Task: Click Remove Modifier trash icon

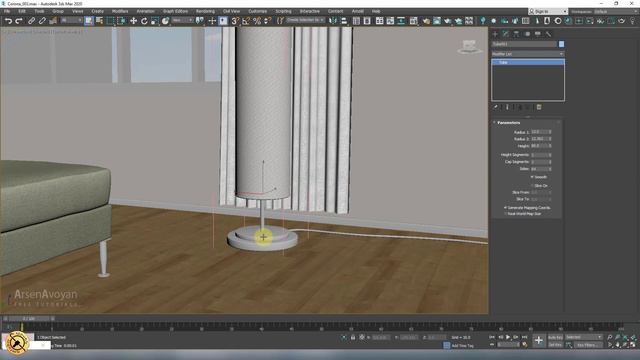Action: [539, 107]
